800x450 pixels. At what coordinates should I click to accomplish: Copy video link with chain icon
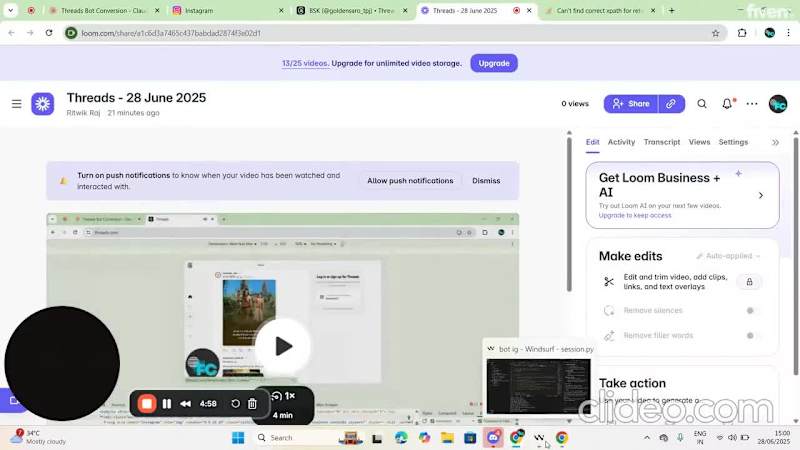point(671,104)
